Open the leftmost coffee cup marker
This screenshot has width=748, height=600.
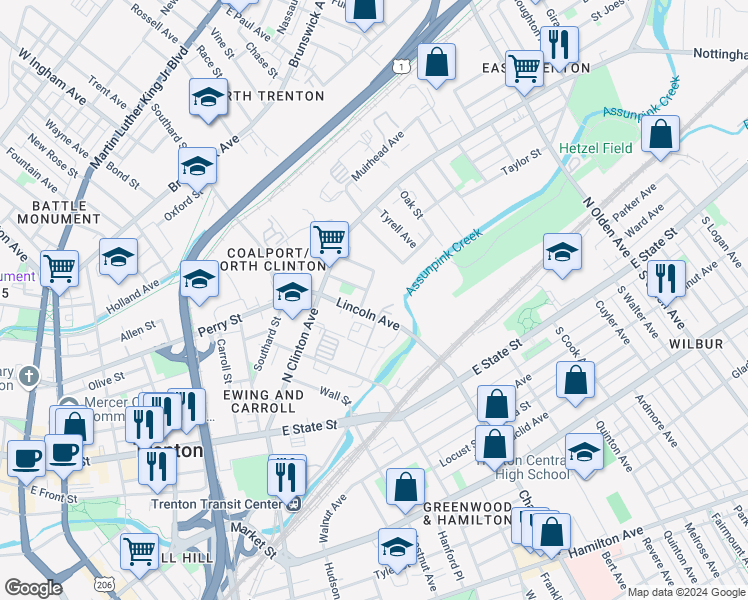(27, 461)
